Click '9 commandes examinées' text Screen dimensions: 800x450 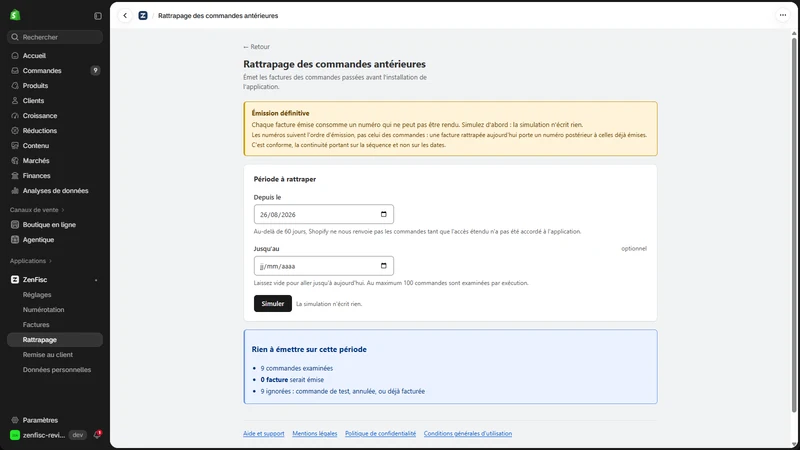pyautogui.click(x=297, y=368)
